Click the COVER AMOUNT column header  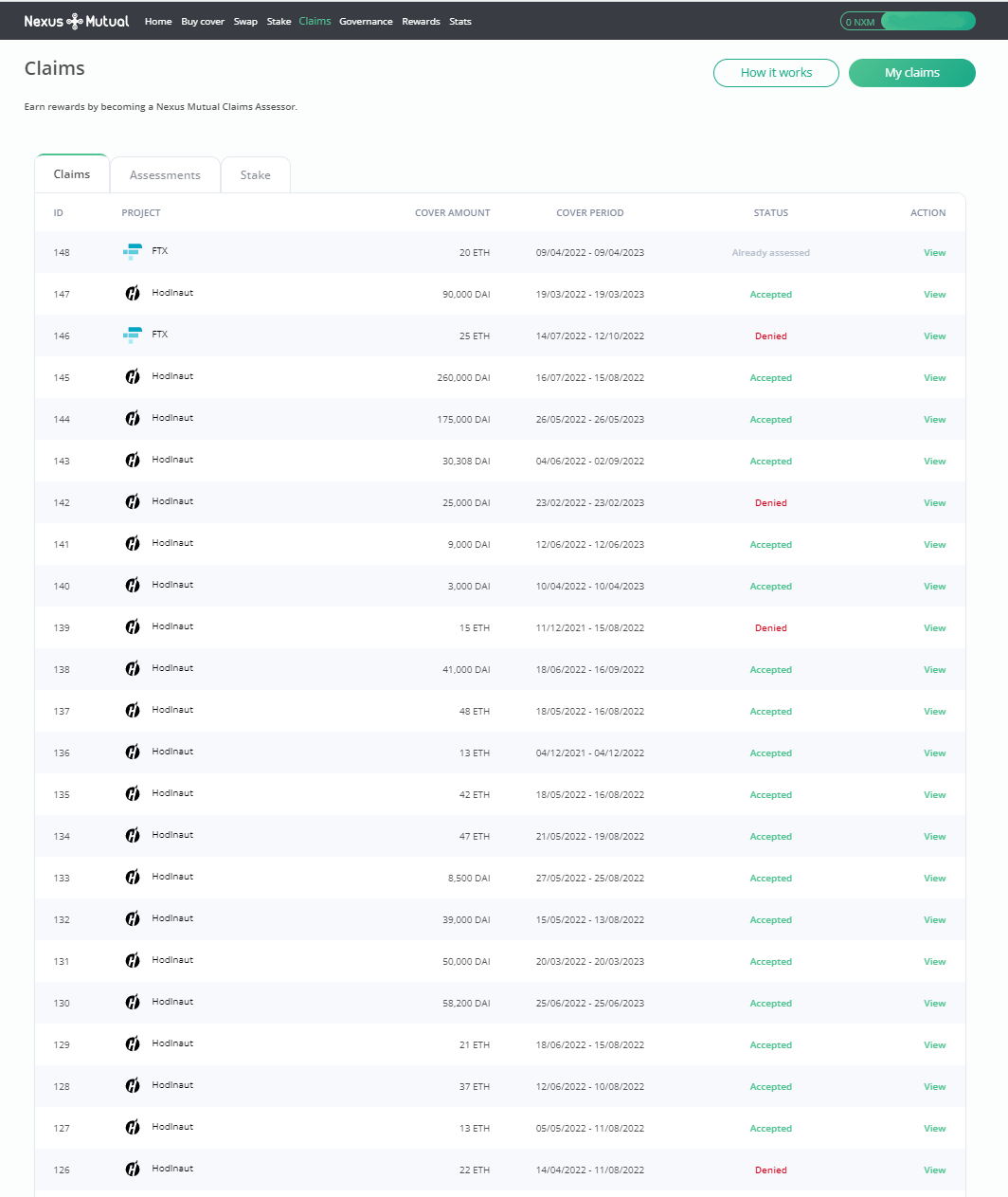click(453, 213)
